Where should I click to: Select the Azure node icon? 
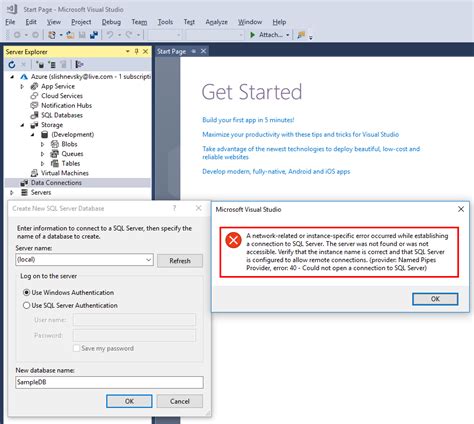[24, 77]
